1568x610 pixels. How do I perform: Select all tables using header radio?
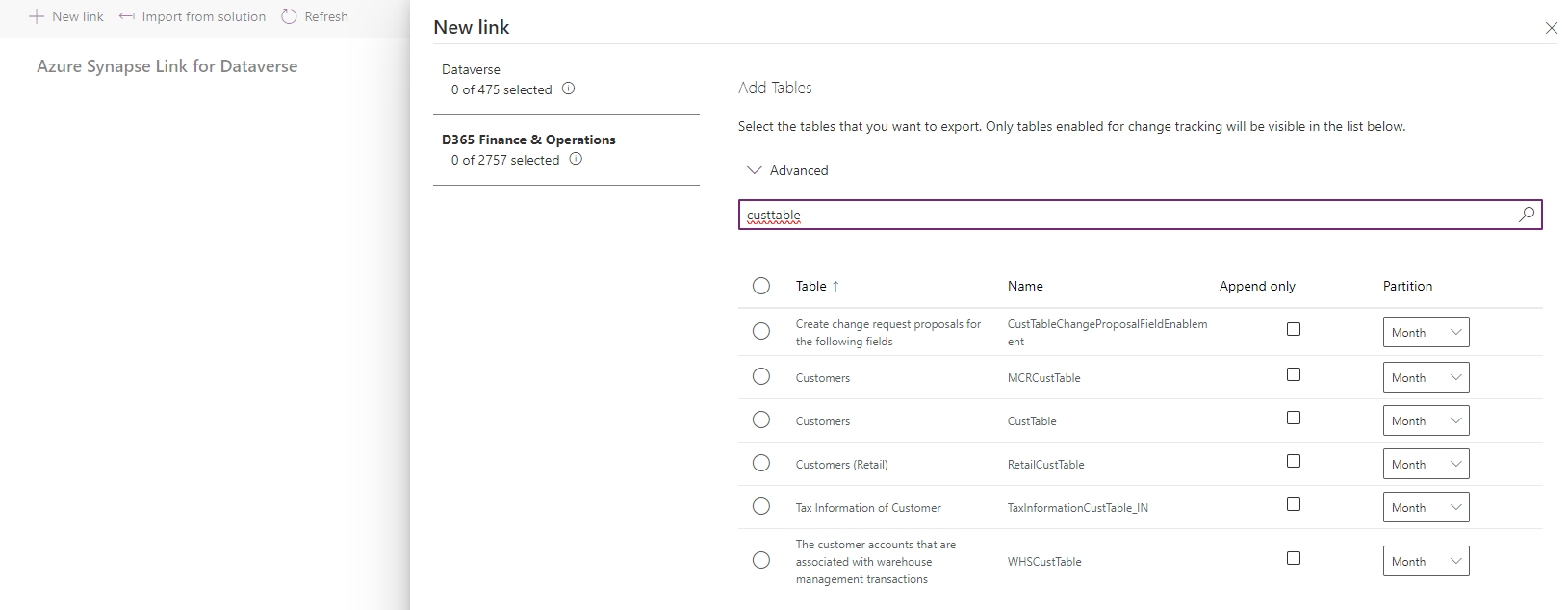click(761, 286)
